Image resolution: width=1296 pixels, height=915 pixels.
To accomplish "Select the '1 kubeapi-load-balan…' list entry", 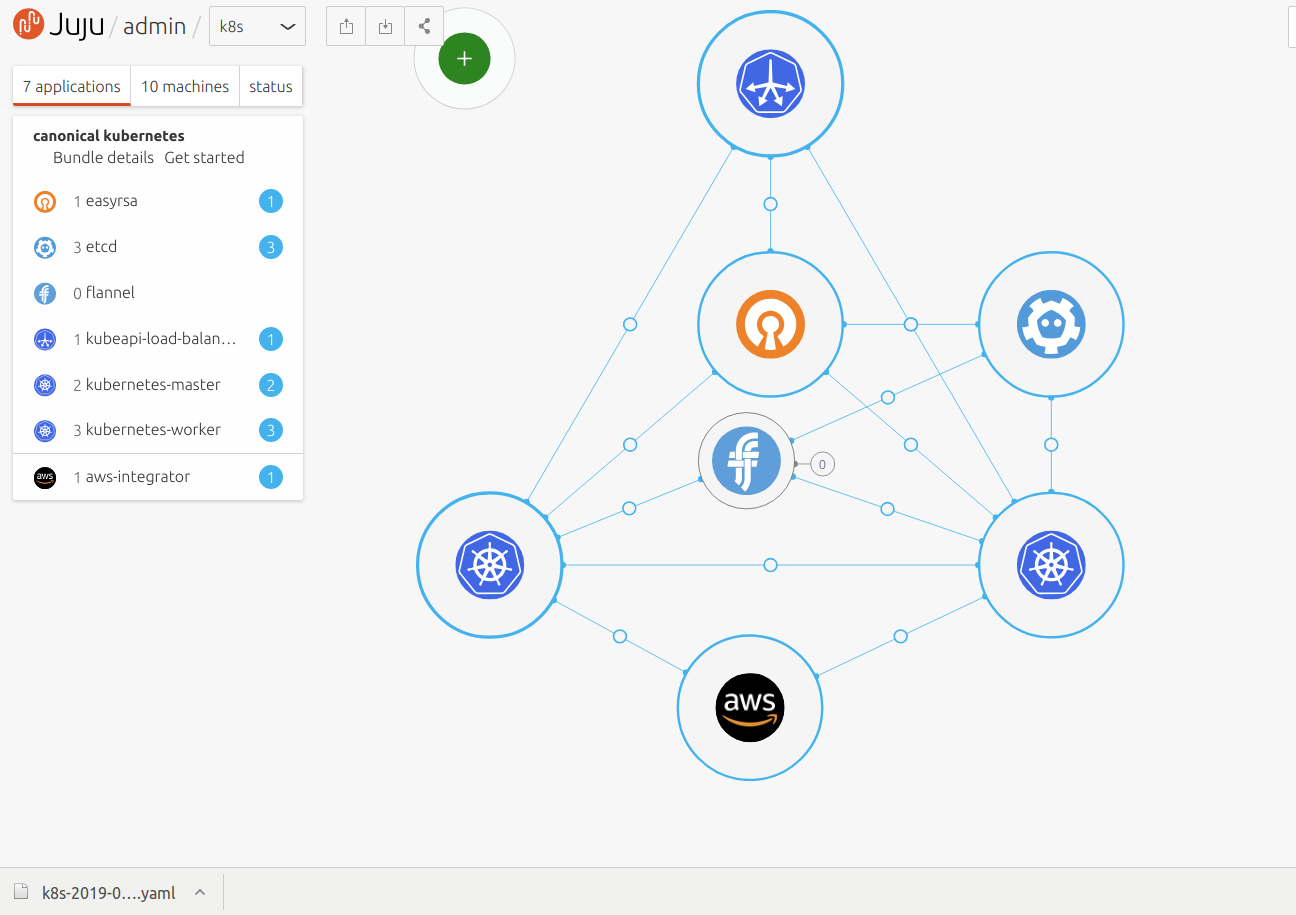I will 158,339.
